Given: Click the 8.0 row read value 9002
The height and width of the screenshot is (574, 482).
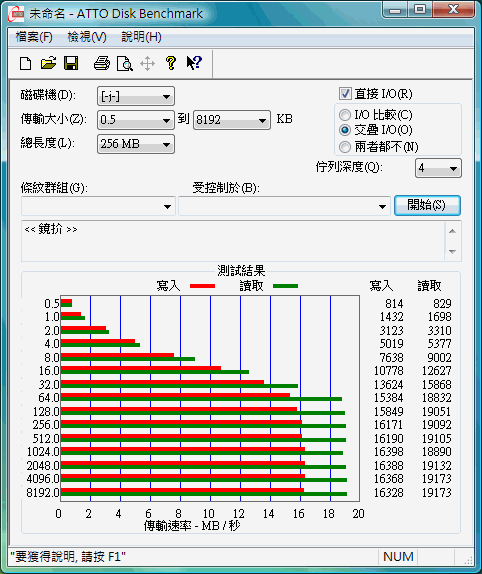Looking at the screenshot, I should click(x=439, y=358).
